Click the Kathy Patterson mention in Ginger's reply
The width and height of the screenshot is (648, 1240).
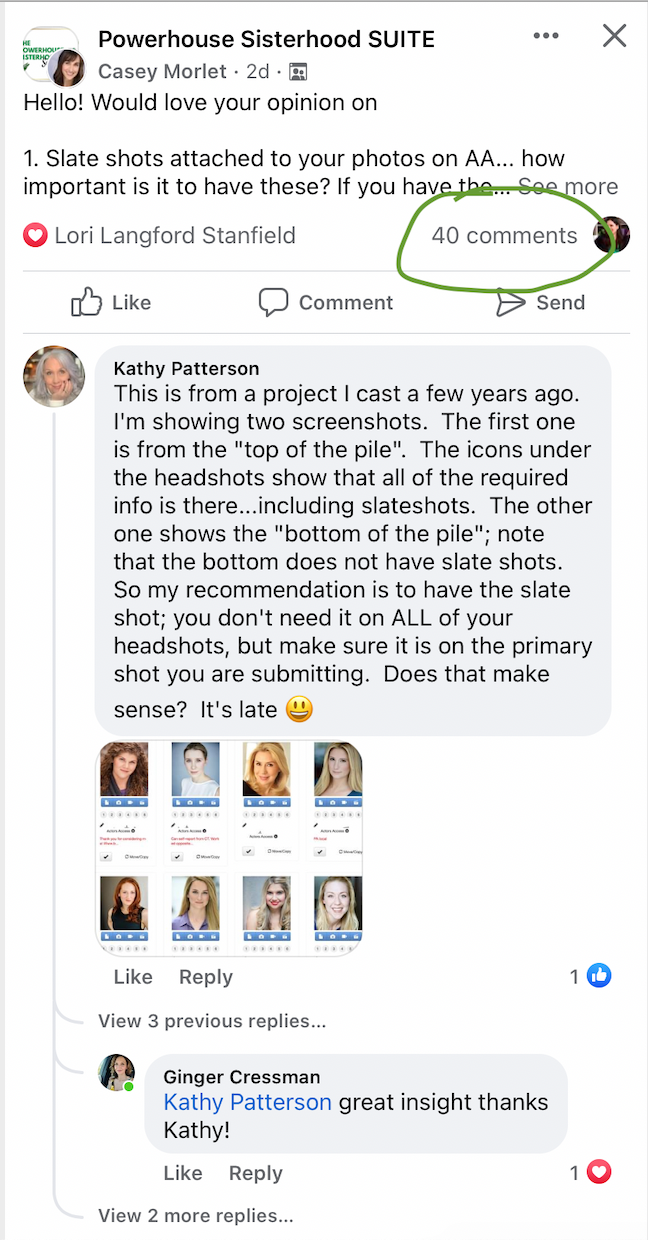tap(247, 1102)
